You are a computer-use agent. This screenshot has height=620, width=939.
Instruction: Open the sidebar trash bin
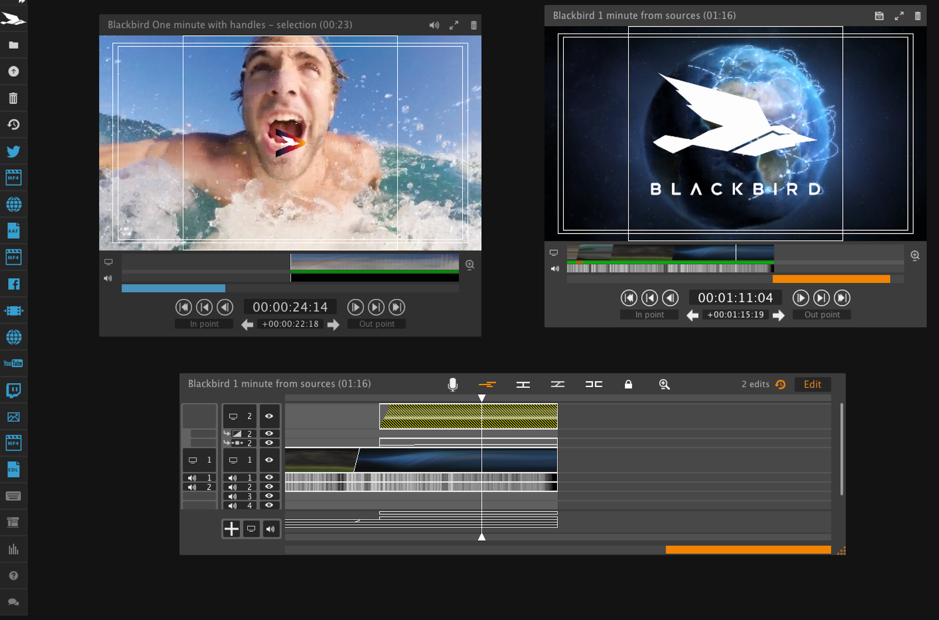coord(13,98)
